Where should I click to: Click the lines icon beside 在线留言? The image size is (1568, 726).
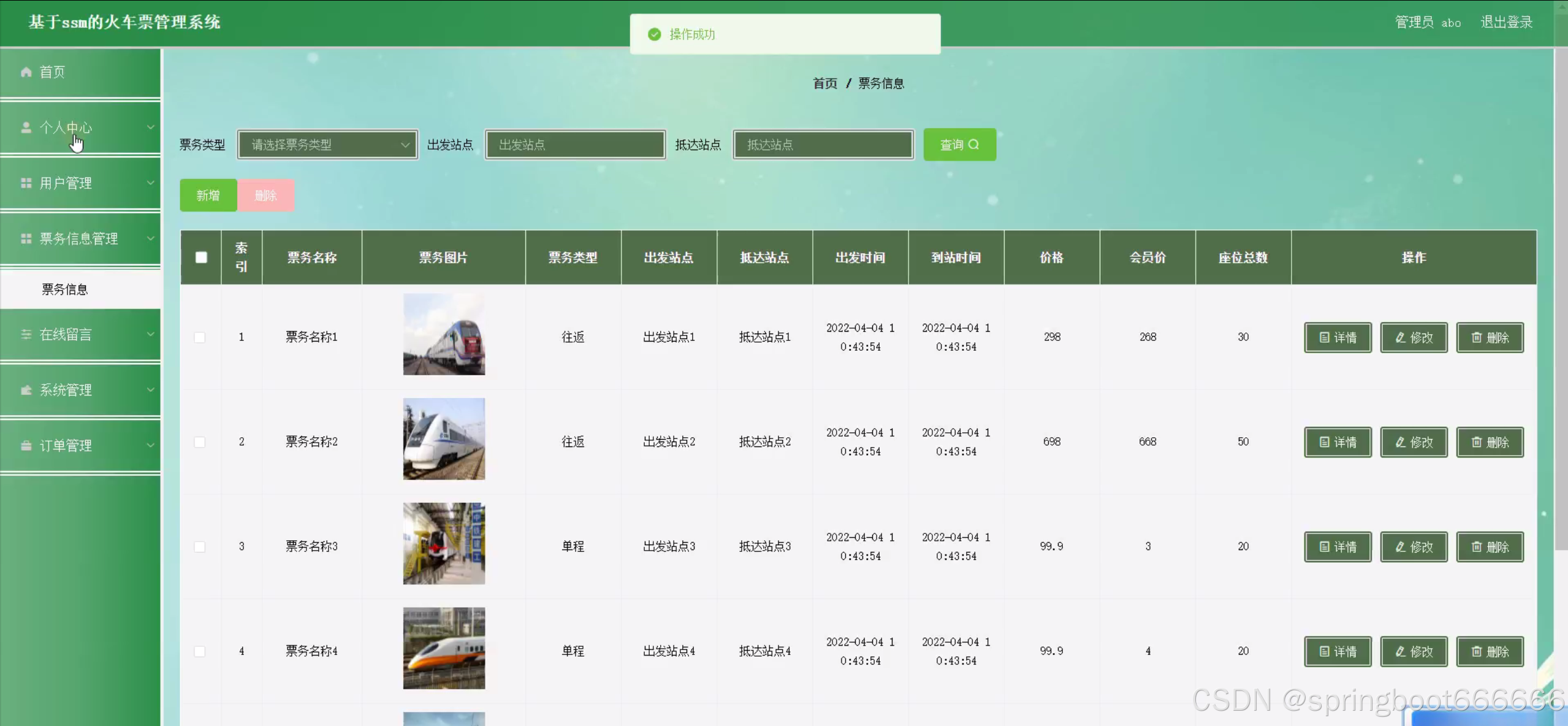coord(26,334)
